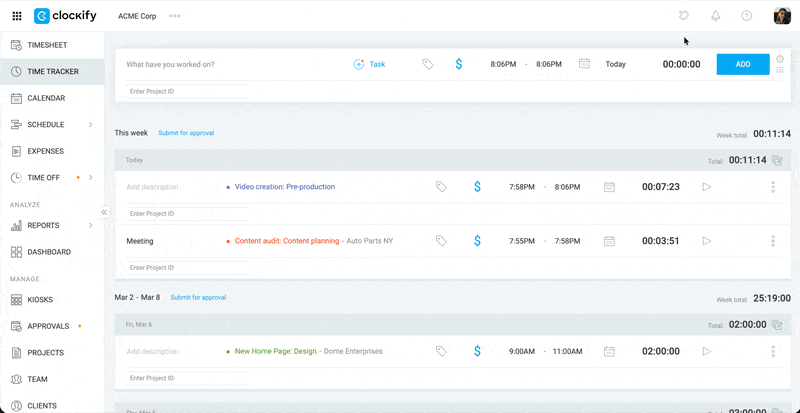Screen dimensions: 800x413
Task: Click the notification bell icon
Action: click(x=715, y=16)
